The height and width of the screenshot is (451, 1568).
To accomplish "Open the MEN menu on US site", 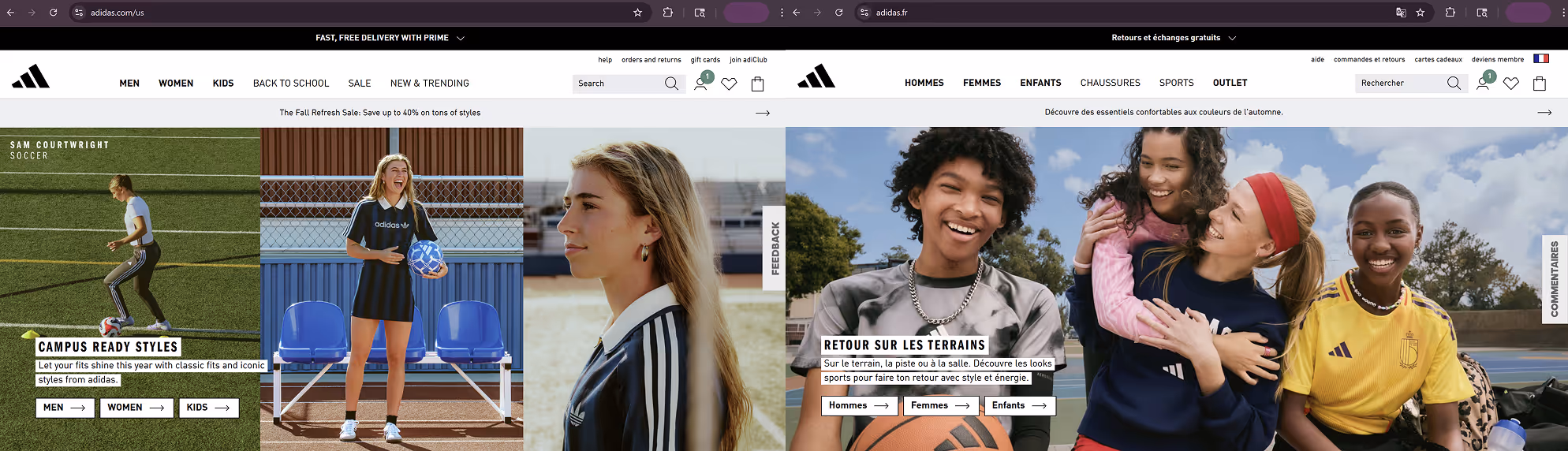I will click(x=129, y=84).
